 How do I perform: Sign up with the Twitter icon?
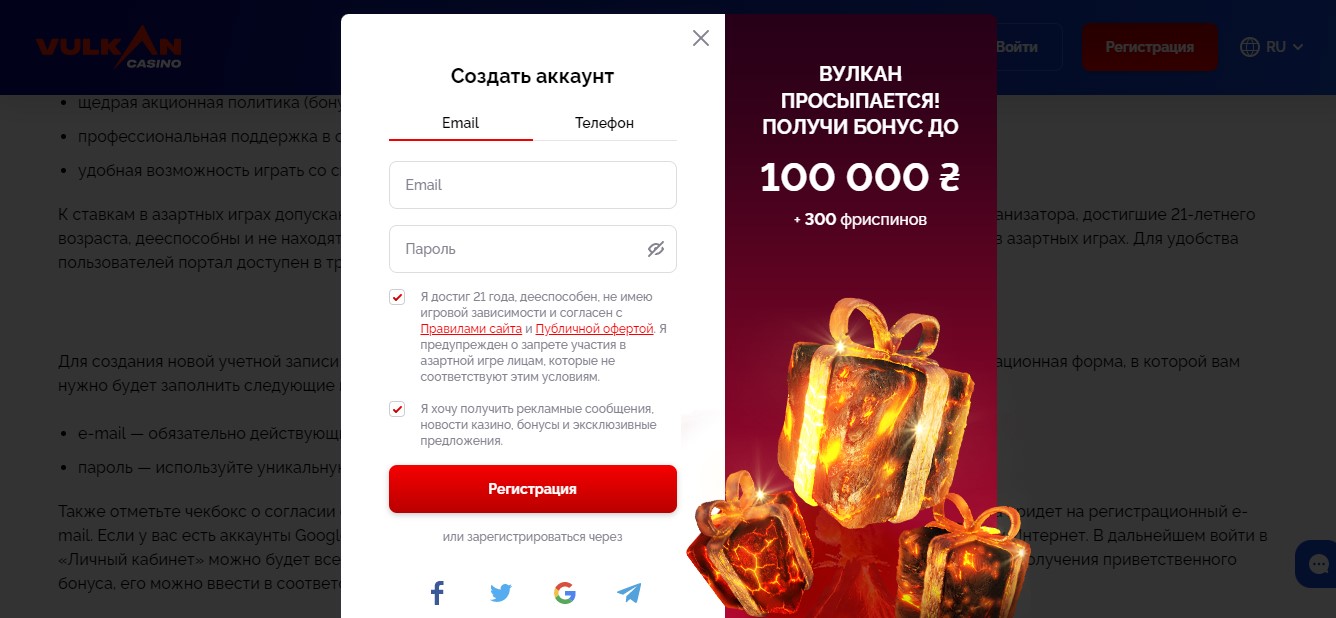501,593
